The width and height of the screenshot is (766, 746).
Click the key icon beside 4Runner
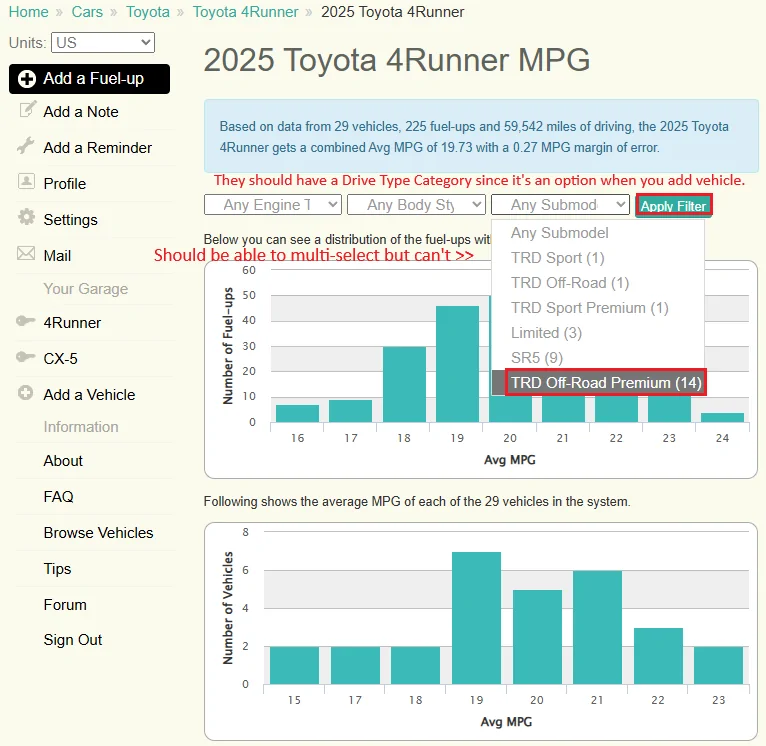pos(25,320)
